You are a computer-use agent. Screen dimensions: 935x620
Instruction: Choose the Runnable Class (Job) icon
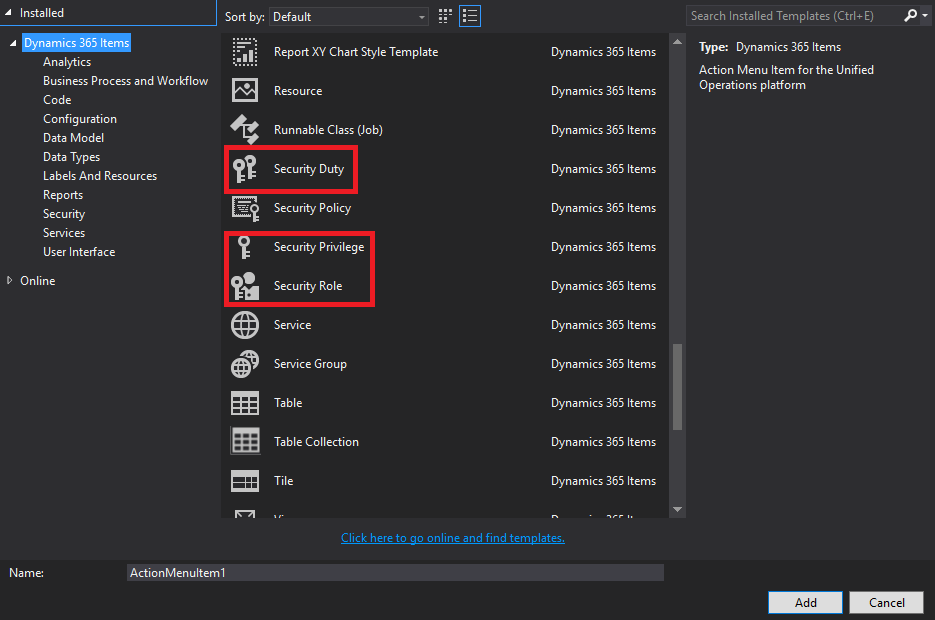(244, 129)
